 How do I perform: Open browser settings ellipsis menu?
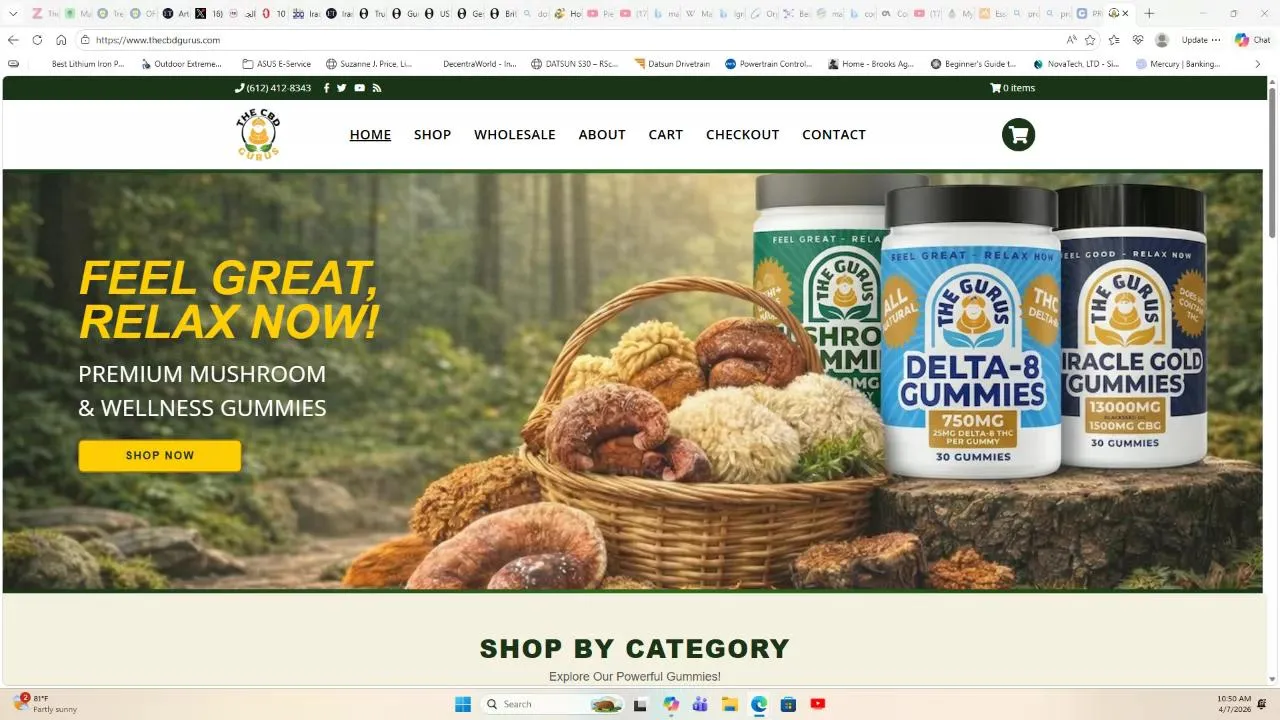(x=1216, y=40)
